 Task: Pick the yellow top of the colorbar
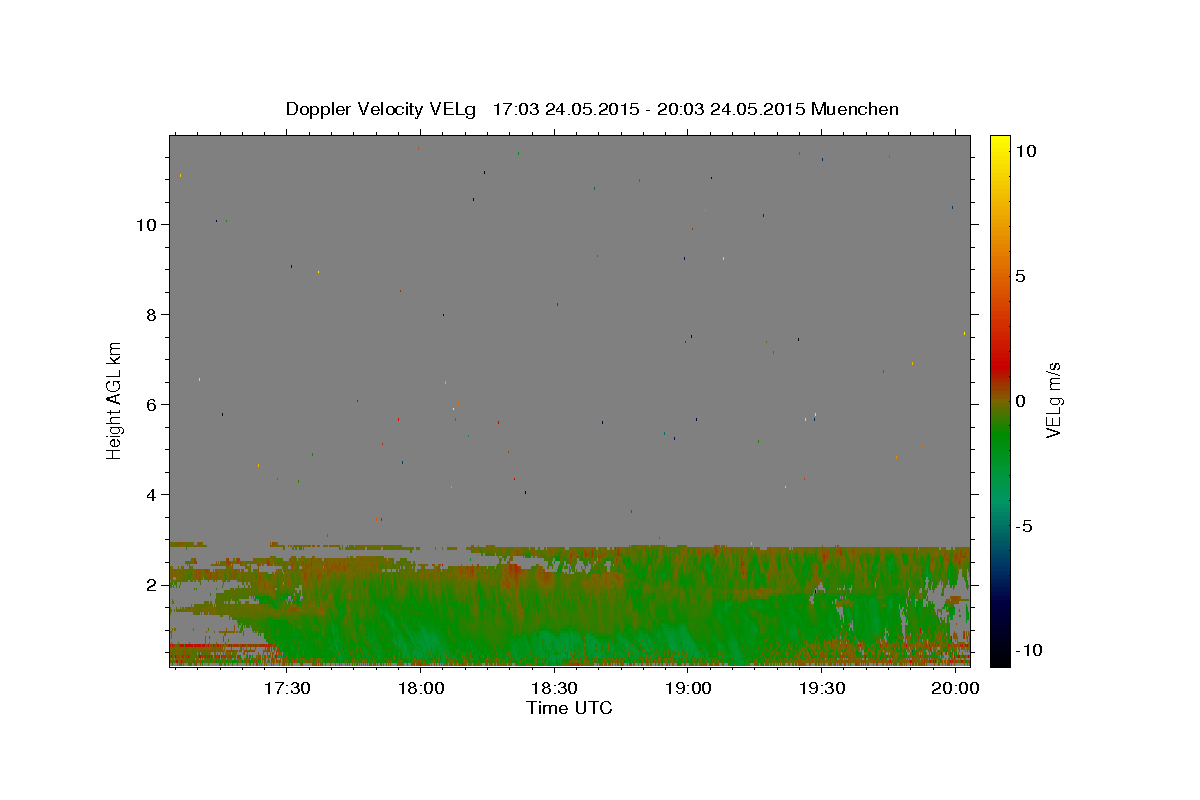(x=1000, y=142)
